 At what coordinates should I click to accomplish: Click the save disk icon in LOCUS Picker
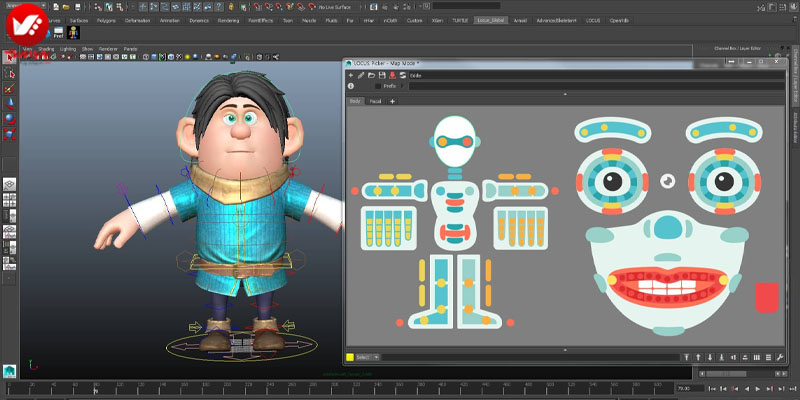[x=382, y=75]
